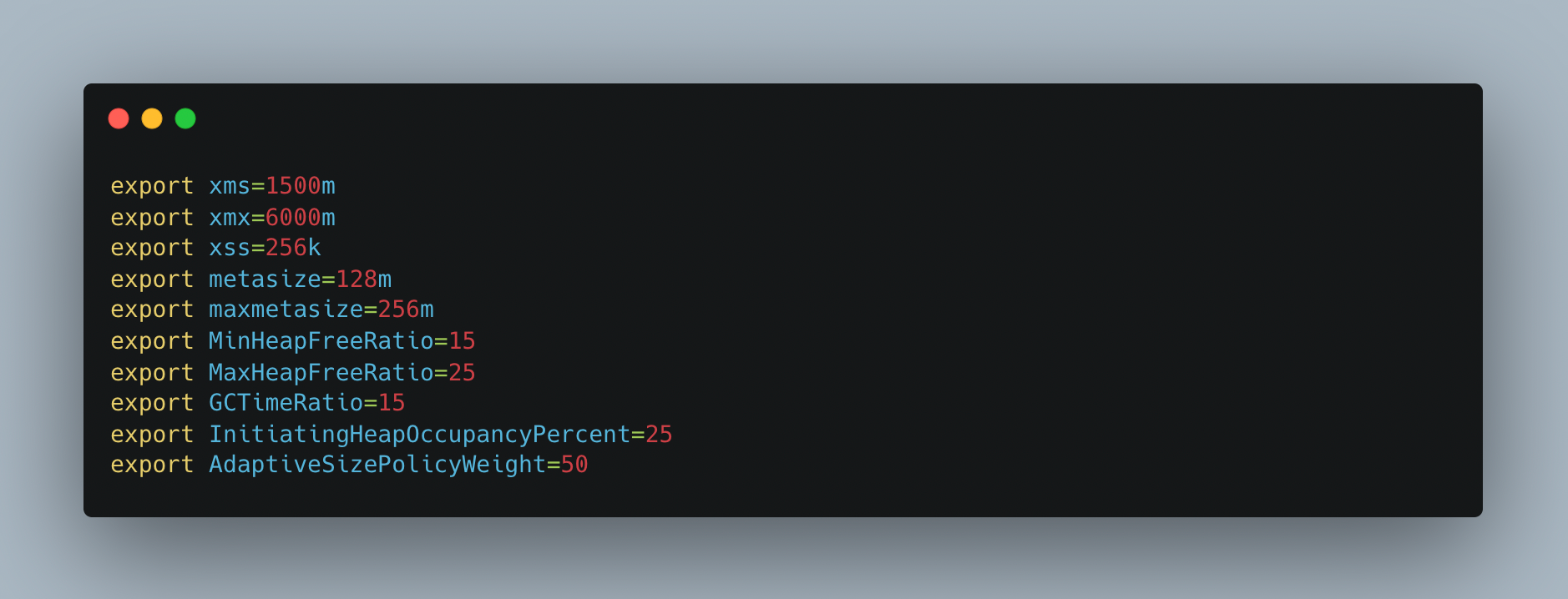
Task: Click the 6000m value
Action: coord(301,218)
